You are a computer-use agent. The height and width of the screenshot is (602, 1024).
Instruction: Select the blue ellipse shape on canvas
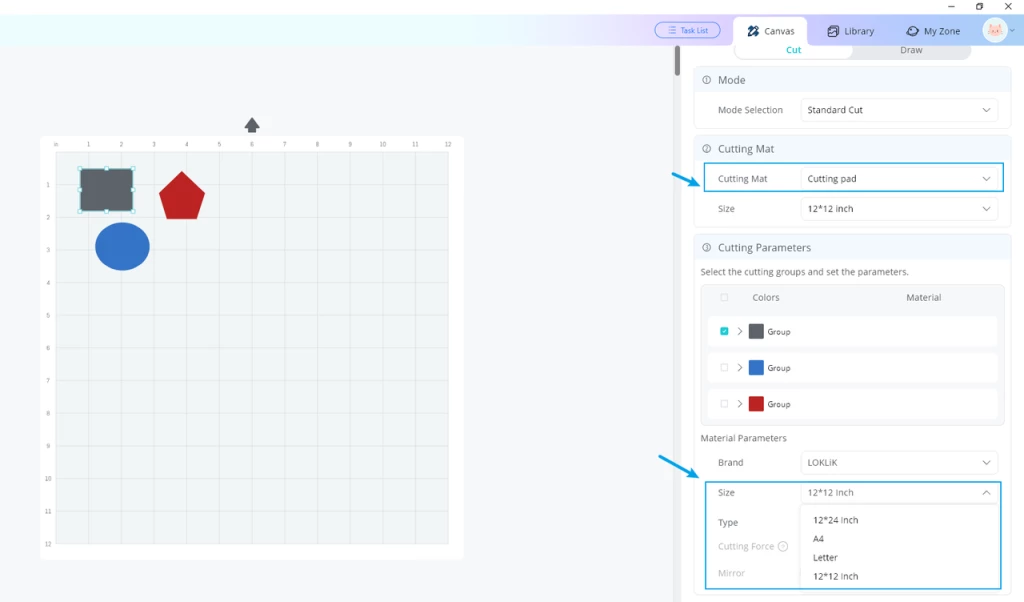click(x=122, y=246)
